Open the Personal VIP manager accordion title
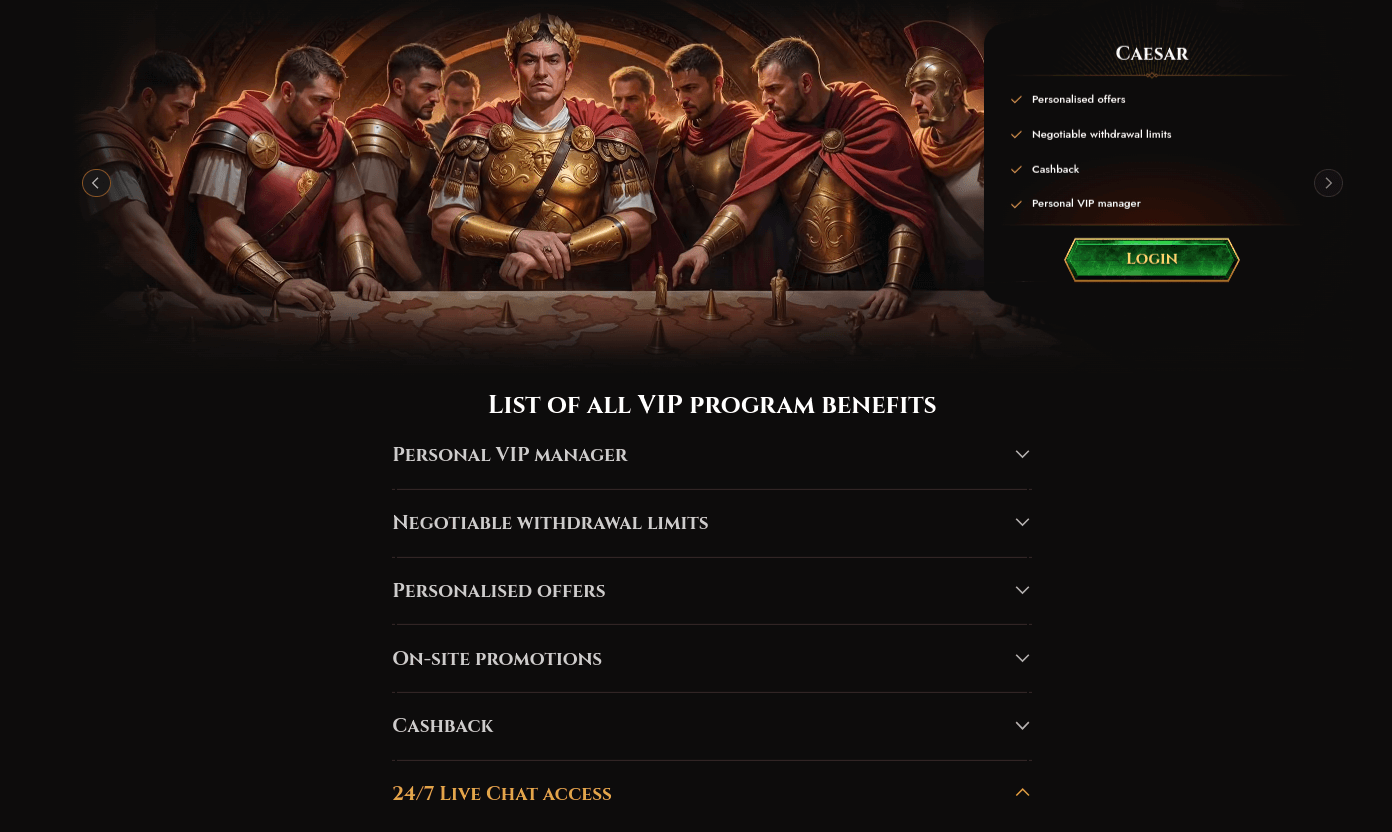Screen dimensions: 1392x832 point(510,455)
